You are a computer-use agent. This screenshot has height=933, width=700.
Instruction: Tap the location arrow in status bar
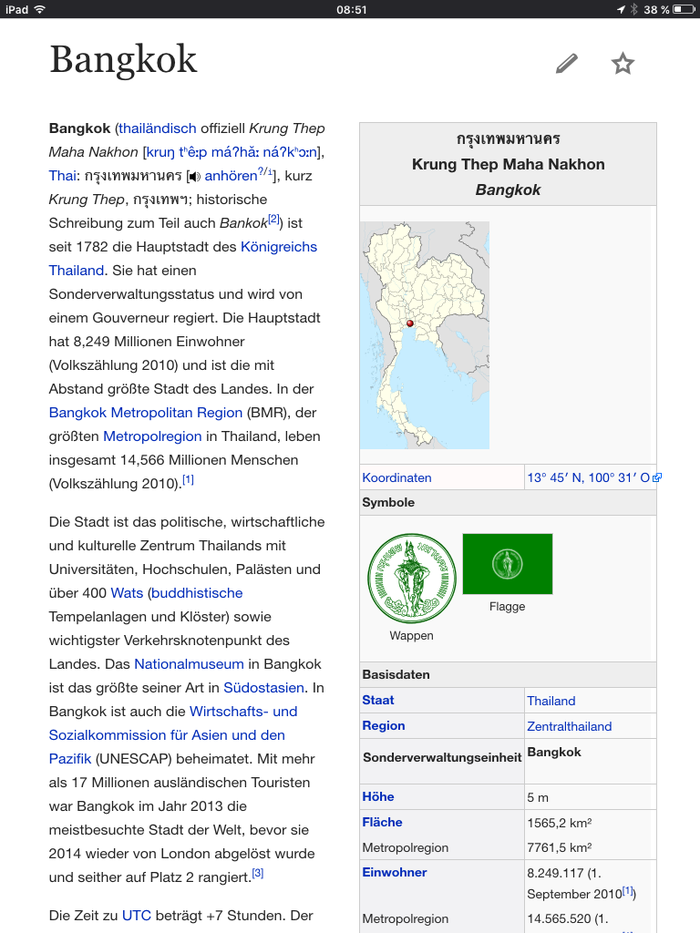[x=621, y=9]
